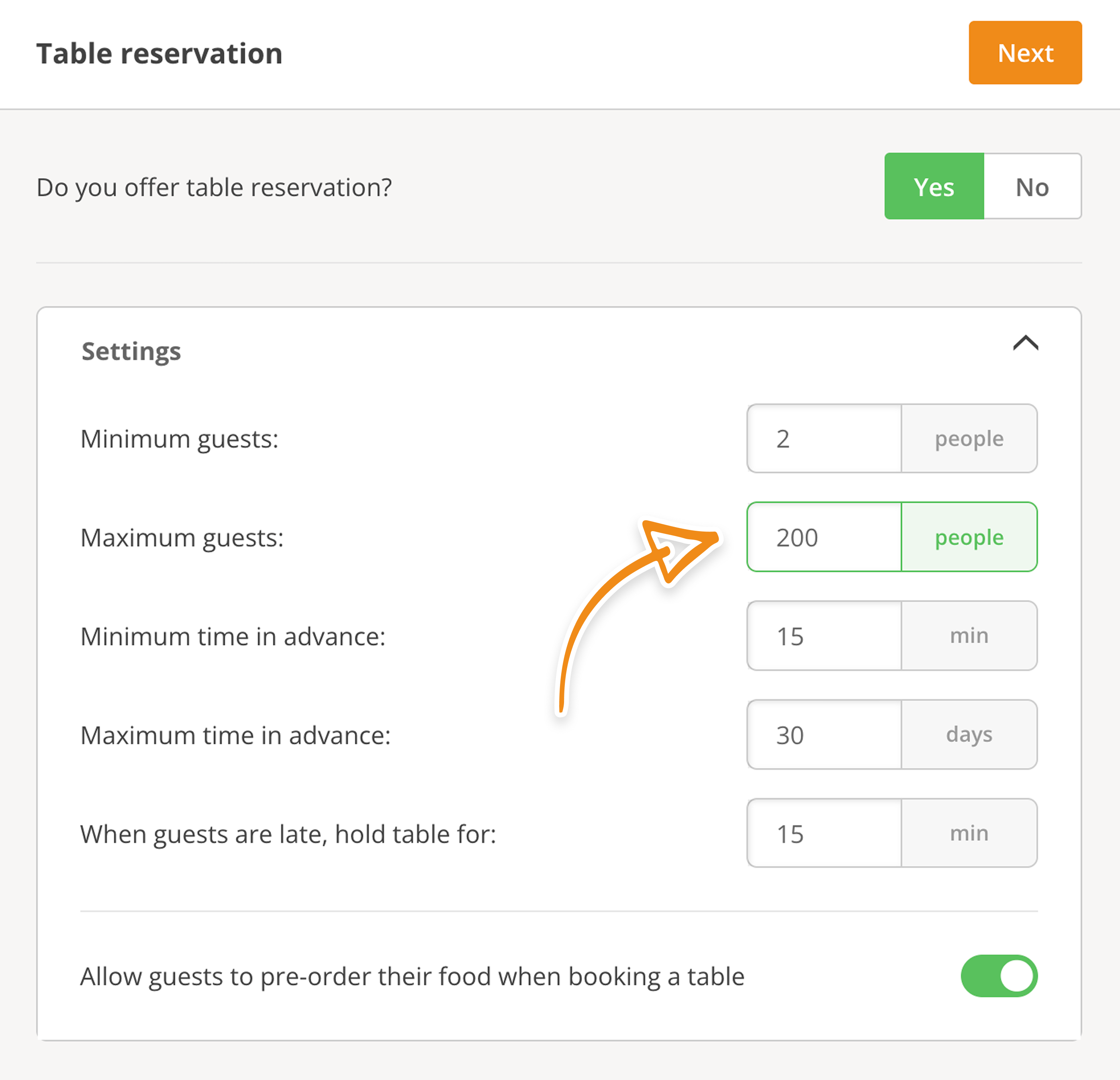Image resolution: width=1120 pixels, height=1080 pixels.
Task: Click the "Do you offer table reservation?" label
Action: [x=214, y=187]
